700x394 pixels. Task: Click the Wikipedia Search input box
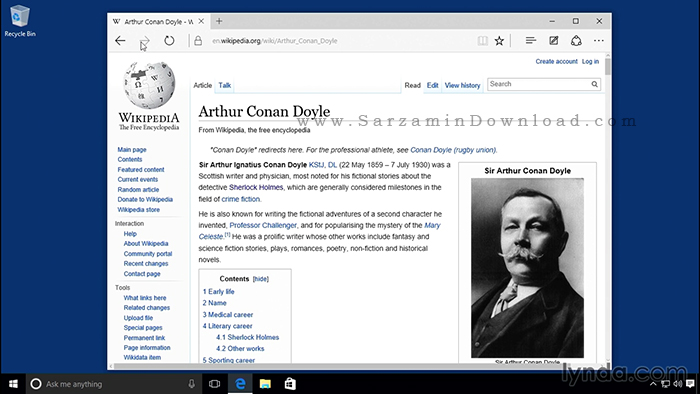tap(539, 84)
